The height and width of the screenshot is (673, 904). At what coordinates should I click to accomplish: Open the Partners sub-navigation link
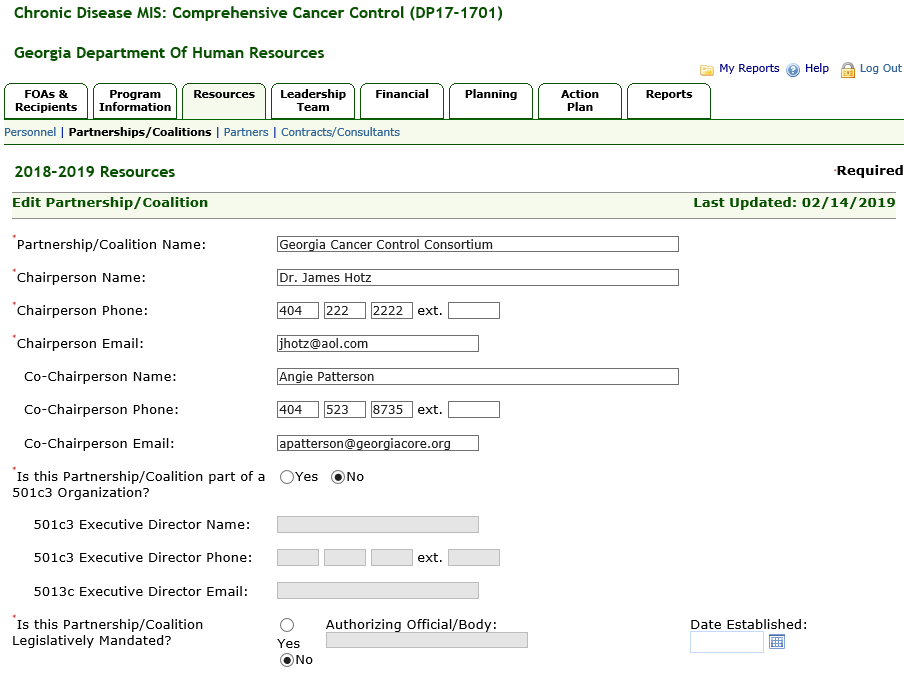pyautogui.click(x=246, y=132)
